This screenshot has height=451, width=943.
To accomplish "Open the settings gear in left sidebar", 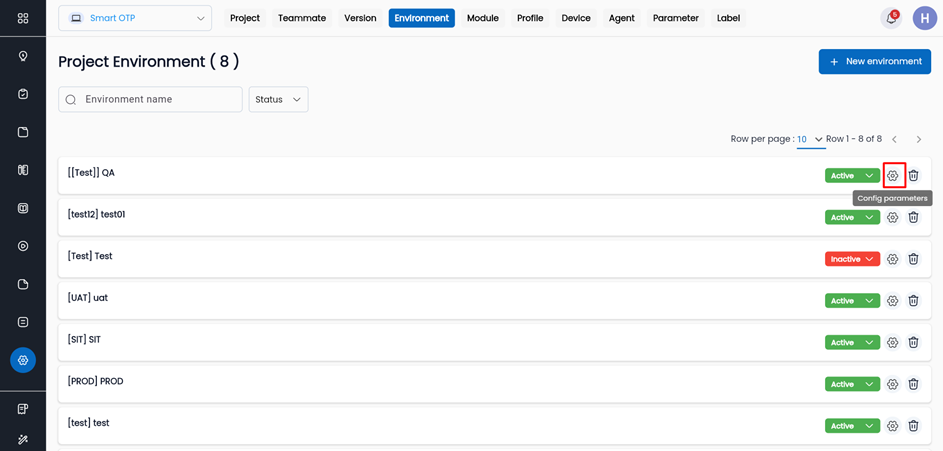I will 23,360.
